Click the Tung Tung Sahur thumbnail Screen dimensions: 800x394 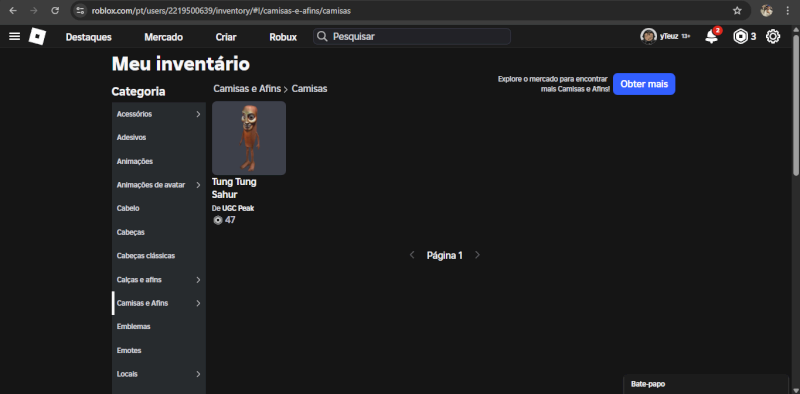249,138
